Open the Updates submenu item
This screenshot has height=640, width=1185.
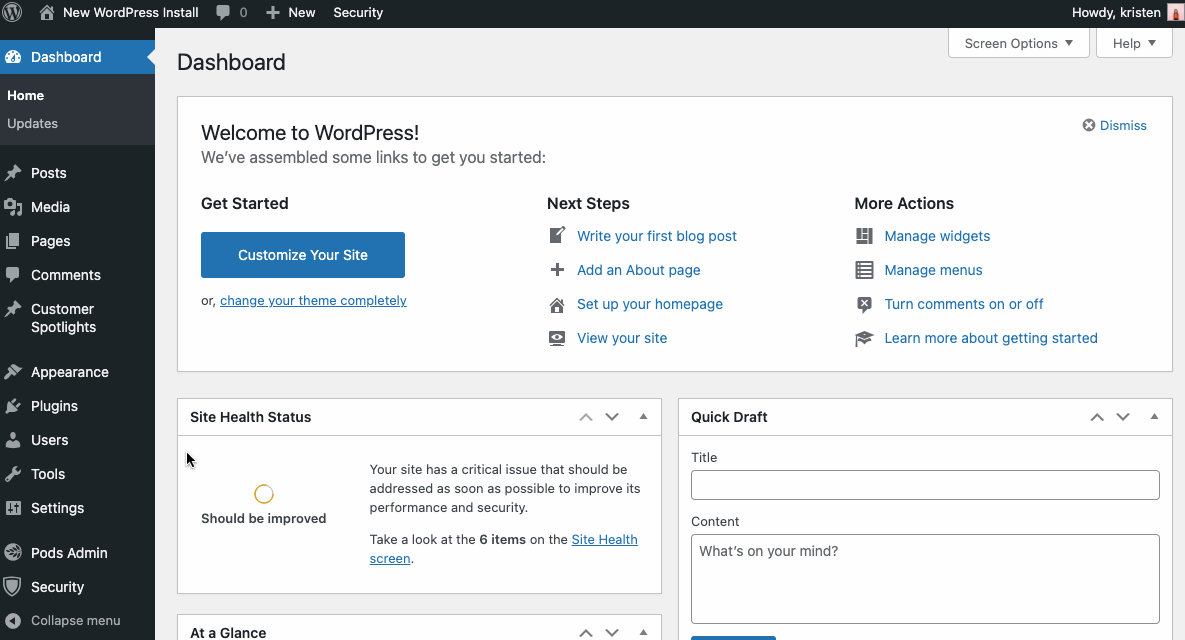click(x=33, y=124)
